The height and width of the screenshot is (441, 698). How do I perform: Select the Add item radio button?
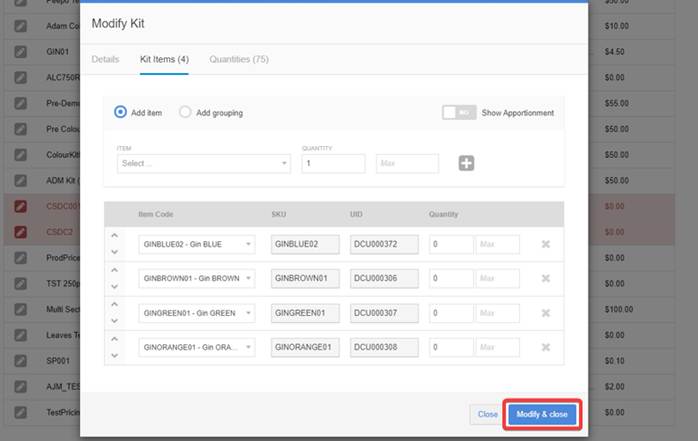click(120, 112)
